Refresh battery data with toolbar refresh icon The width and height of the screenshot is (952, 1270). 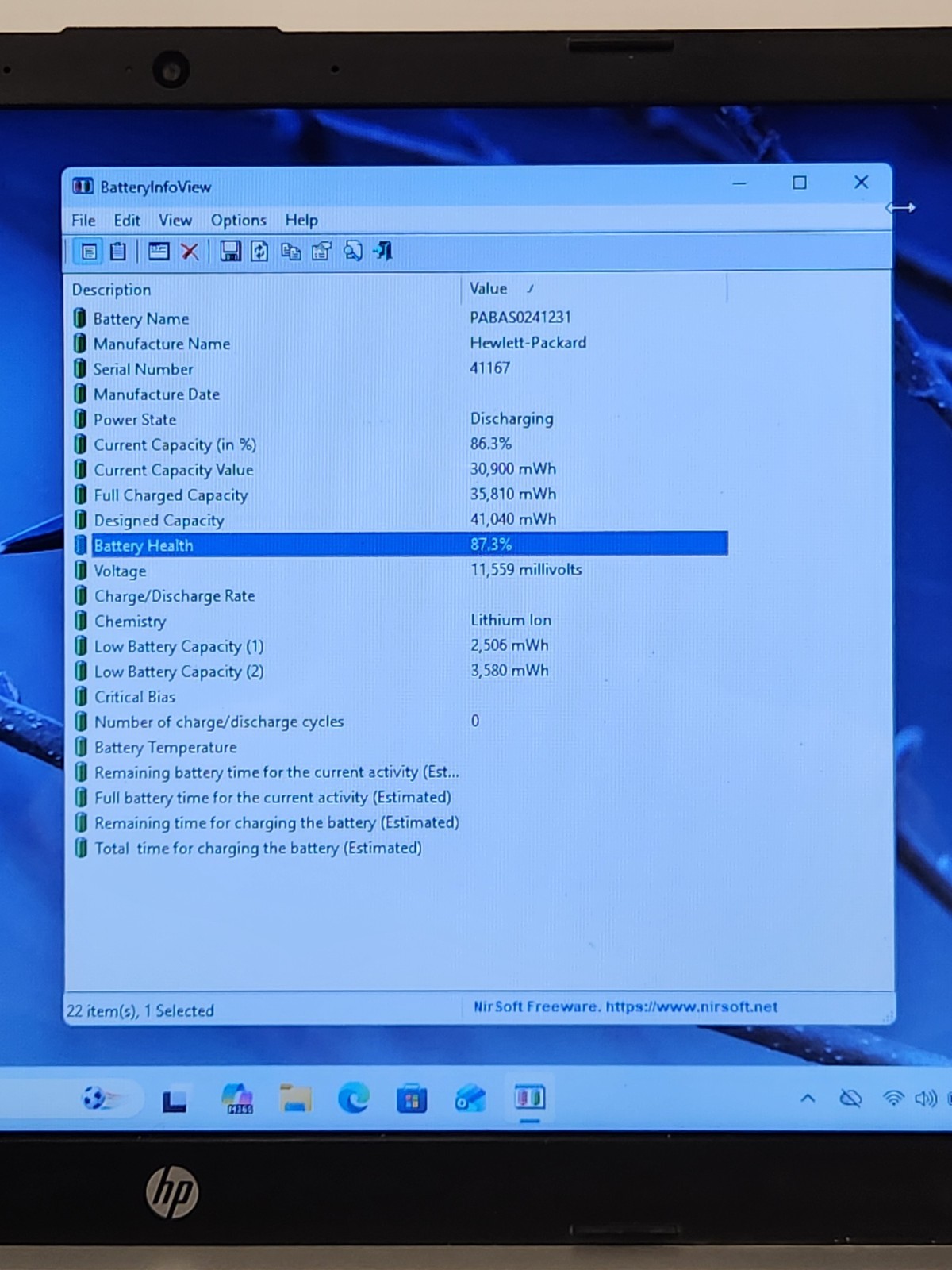click(x=259, y=252)
